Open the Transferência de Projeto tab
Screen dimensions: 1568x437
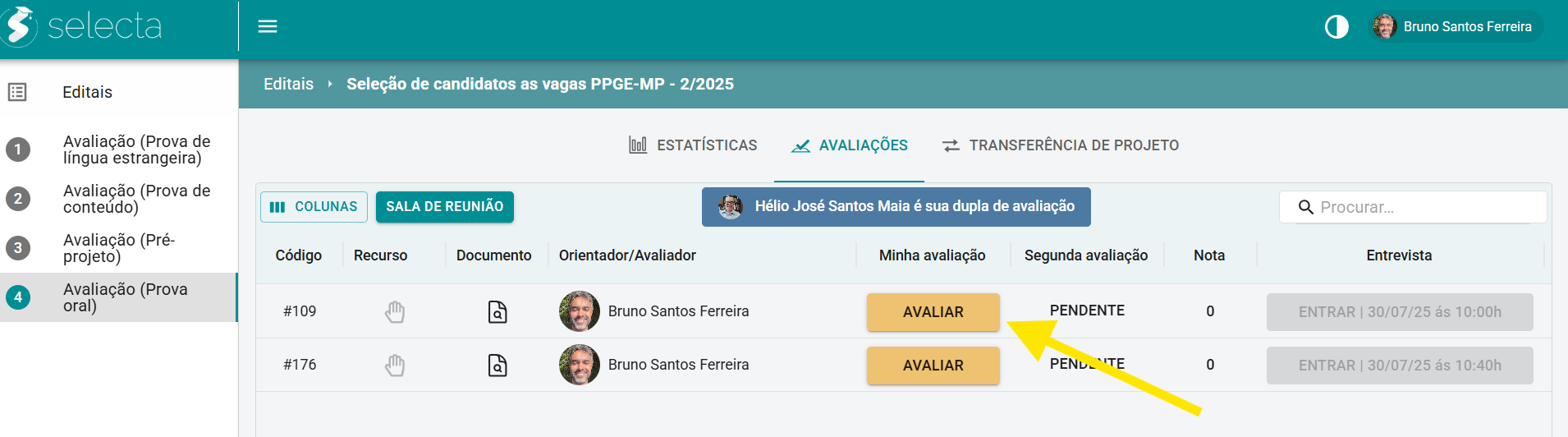pos(1060,145)
